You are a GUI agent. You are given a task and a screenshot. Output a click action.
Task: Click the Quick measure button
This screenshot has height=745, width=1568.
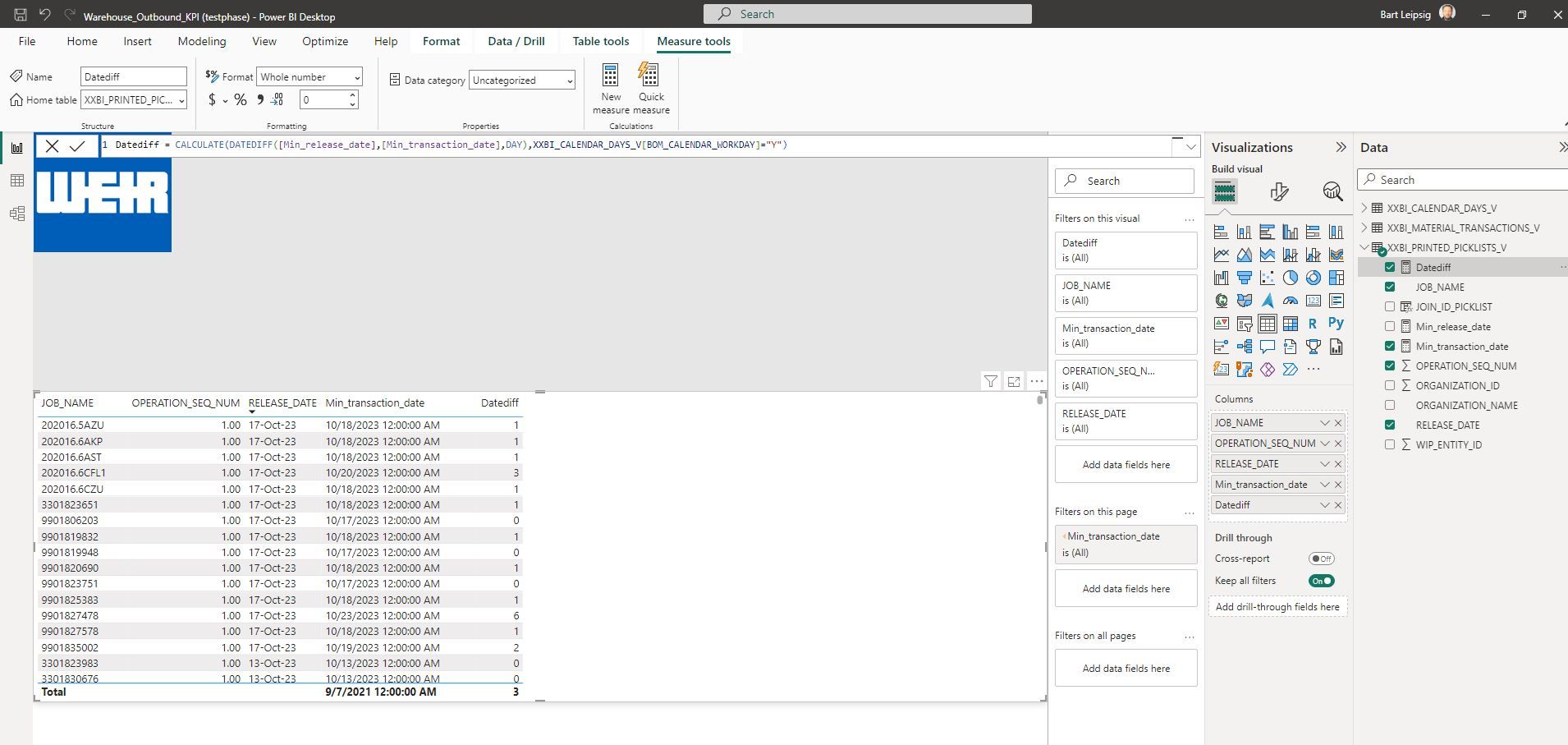pos(651,89)
